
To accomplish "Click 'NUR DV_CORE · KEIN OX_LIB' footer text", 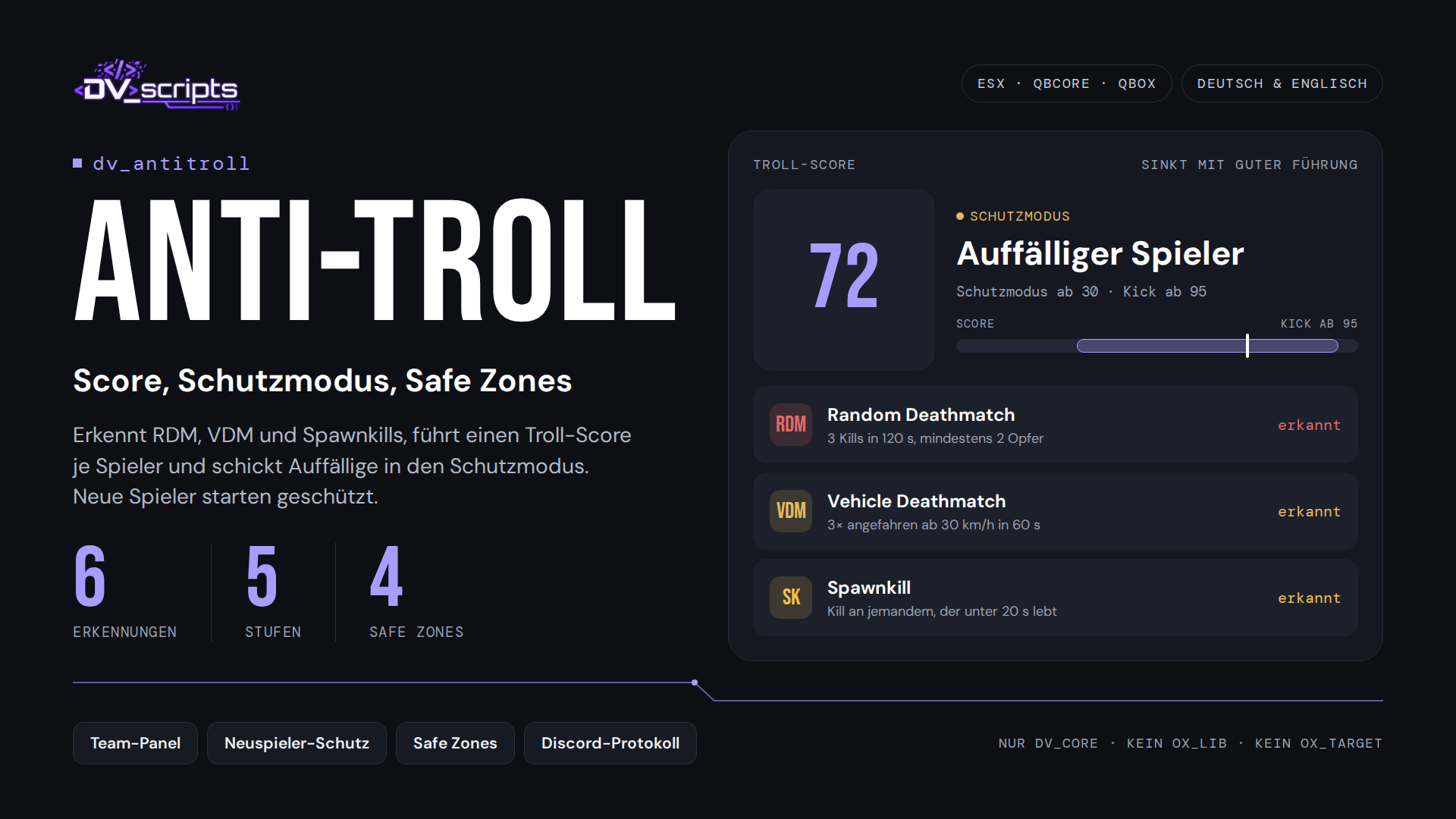I will (1112, 744).
